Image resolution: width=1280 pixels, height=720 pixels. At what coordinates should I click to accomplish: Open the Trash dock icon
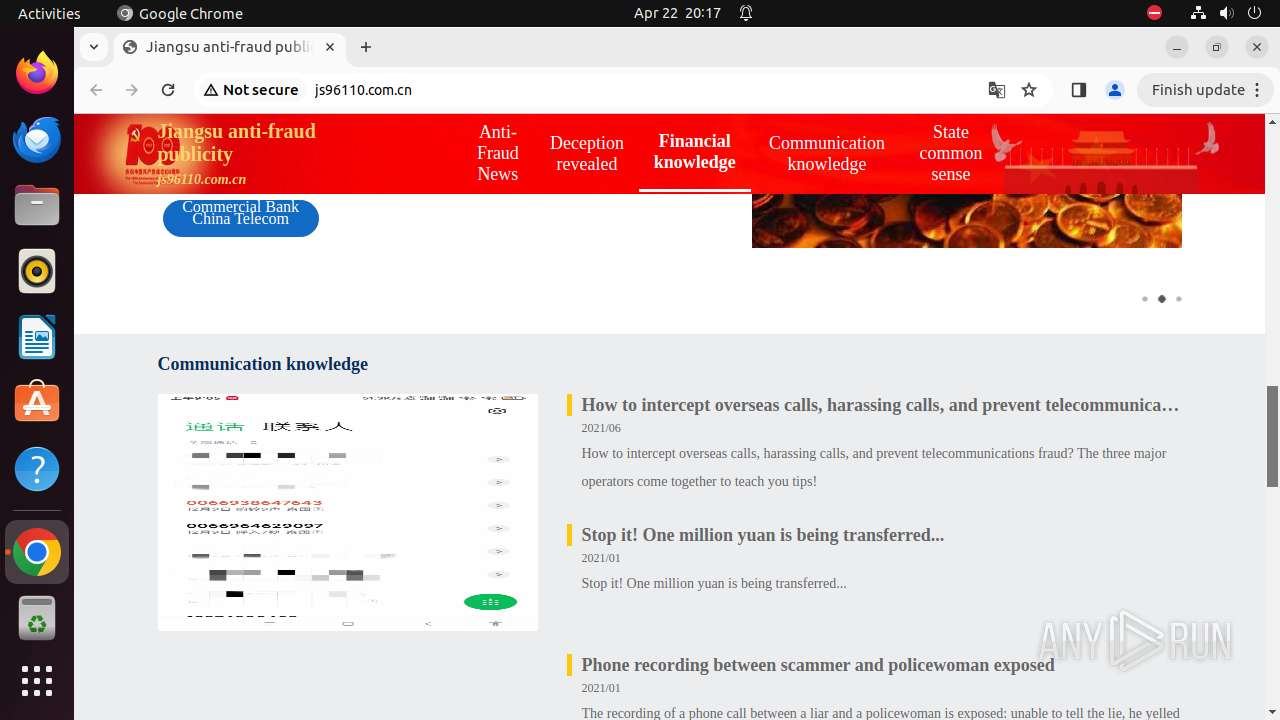[37, 618]
